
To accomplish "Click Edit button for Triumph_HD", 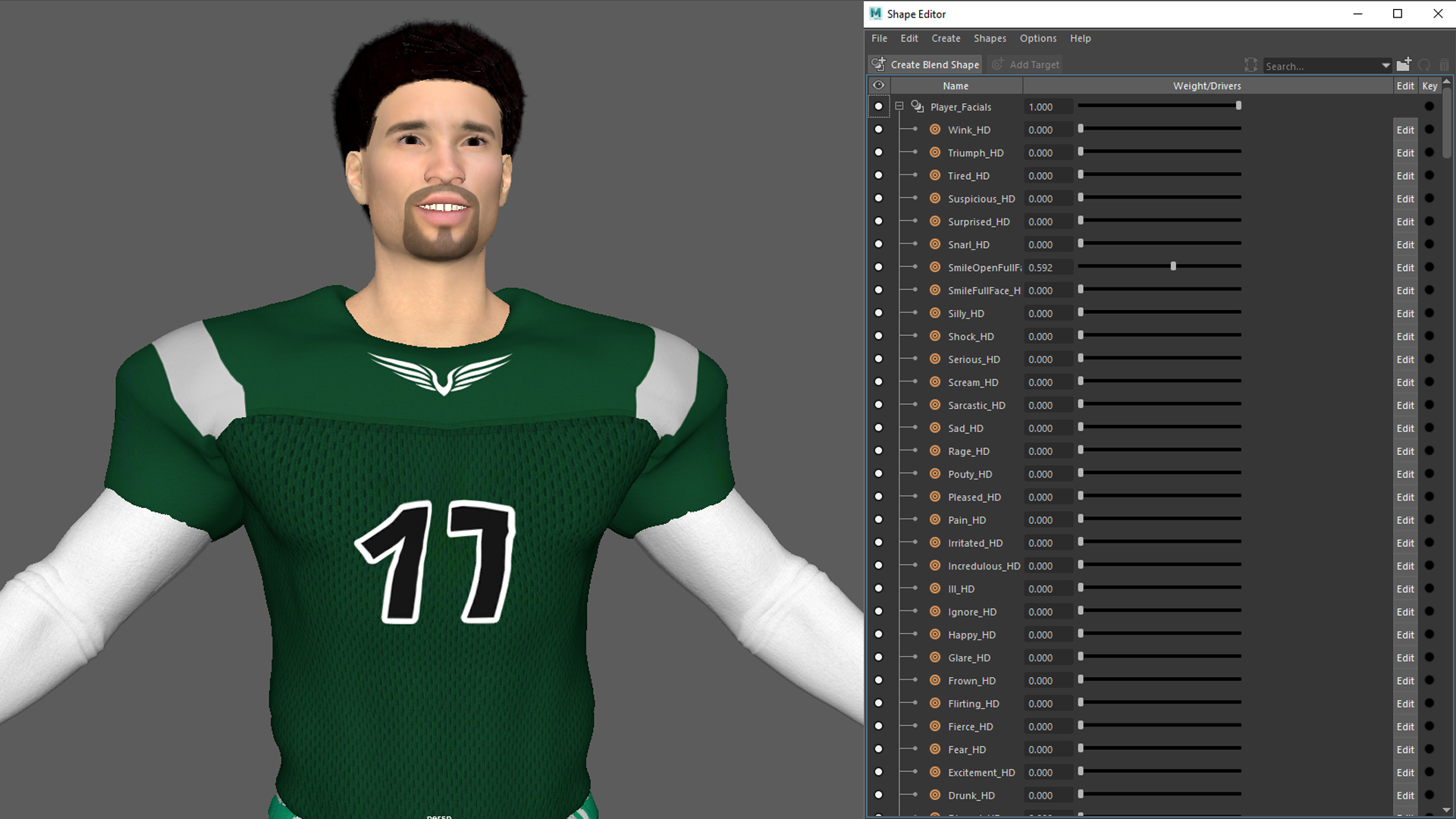I will click(1404, 153).
